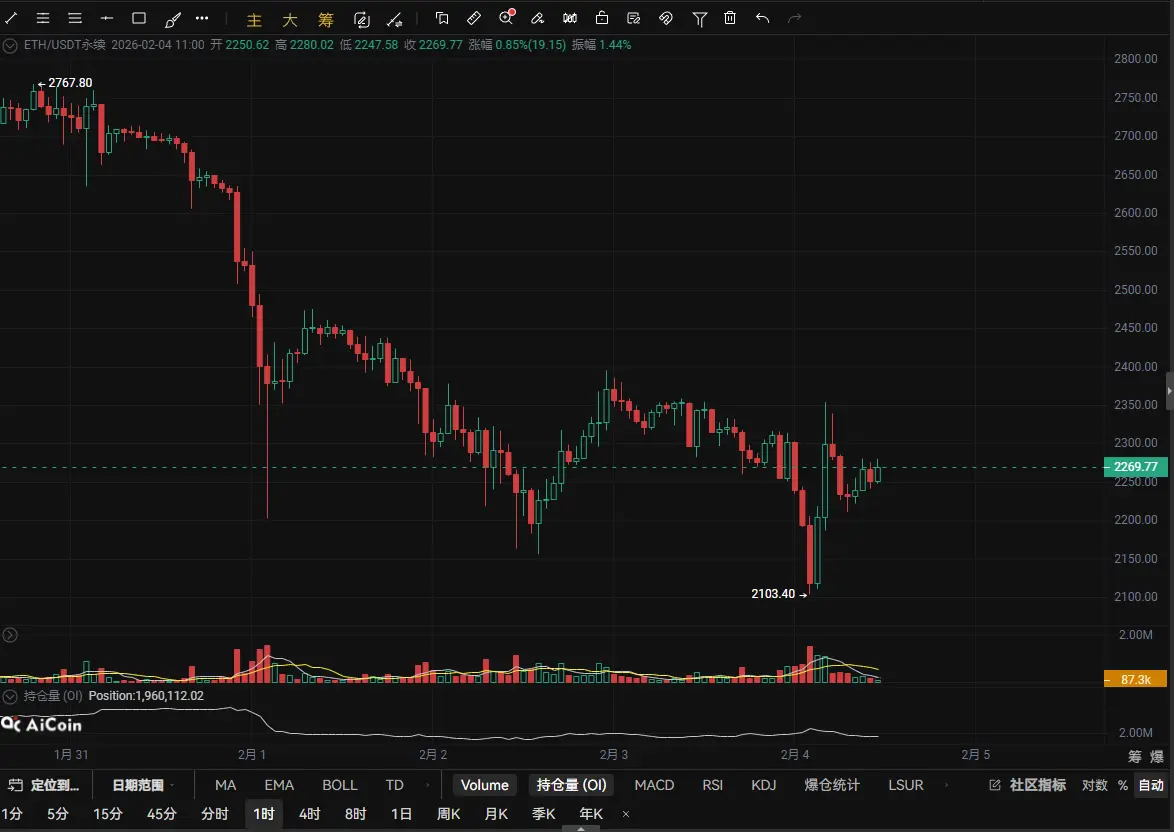
Task: Click the redo arrow icon
Action: (794, 18)
